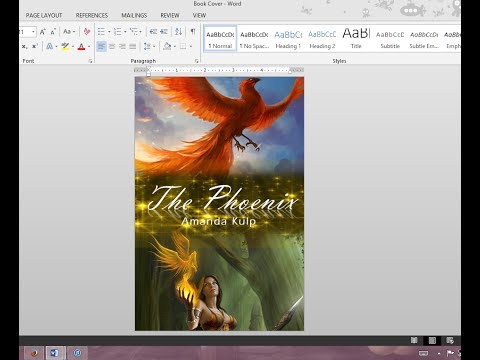
Task: Apply the yellow text highlight color
Action: point(65,46)
